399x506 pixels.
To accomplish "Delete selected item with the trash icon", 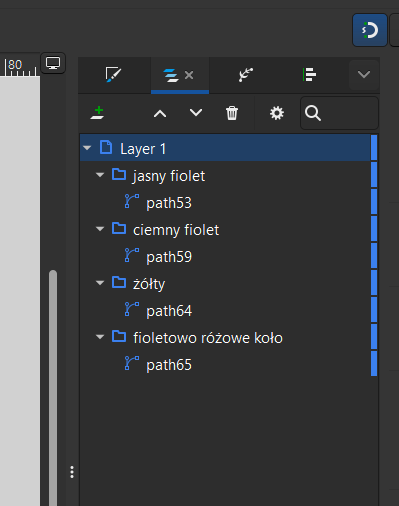I will click(232, 113).
